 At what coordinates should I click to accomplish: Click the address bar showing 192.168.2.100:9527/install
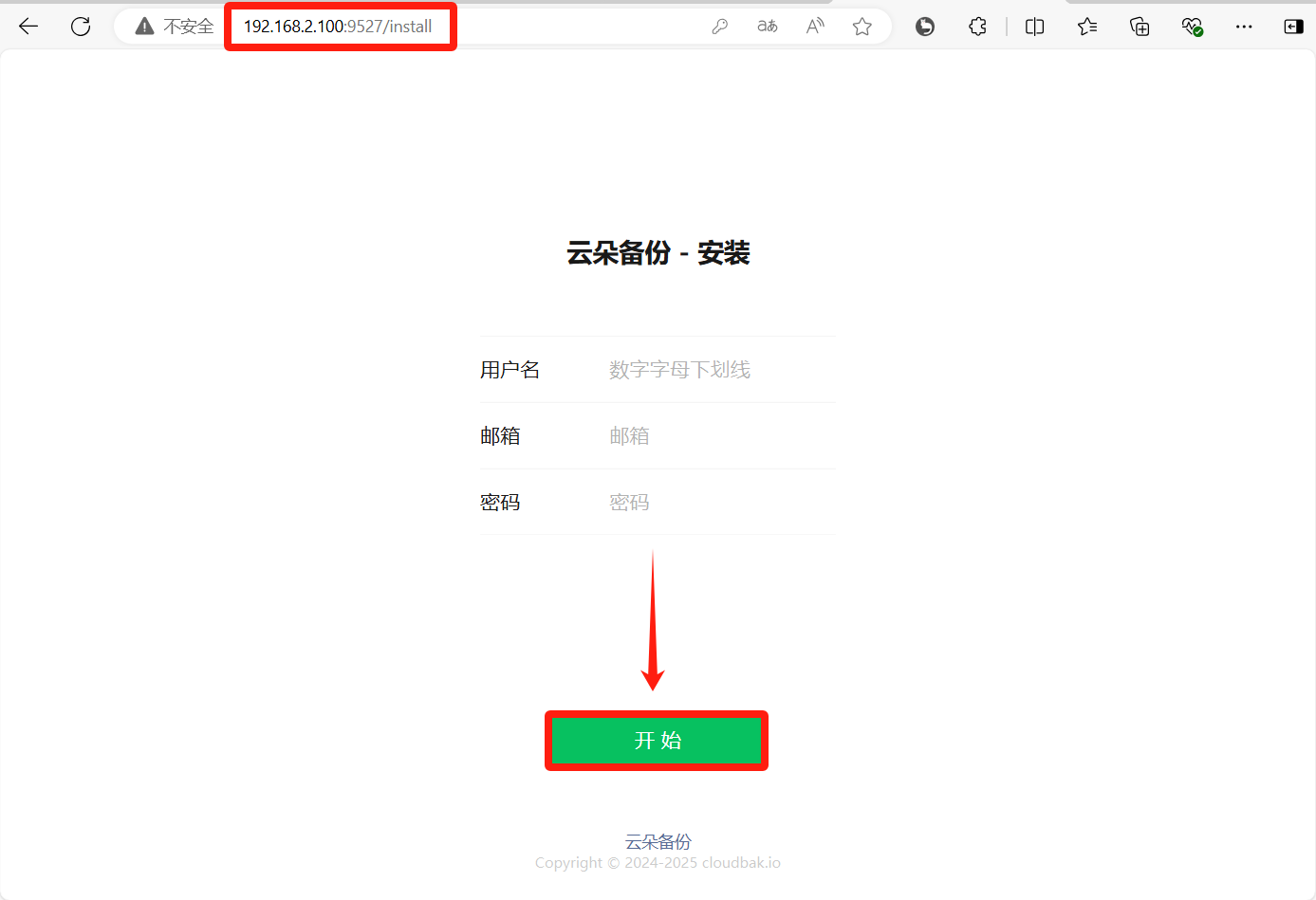(338, 27)
